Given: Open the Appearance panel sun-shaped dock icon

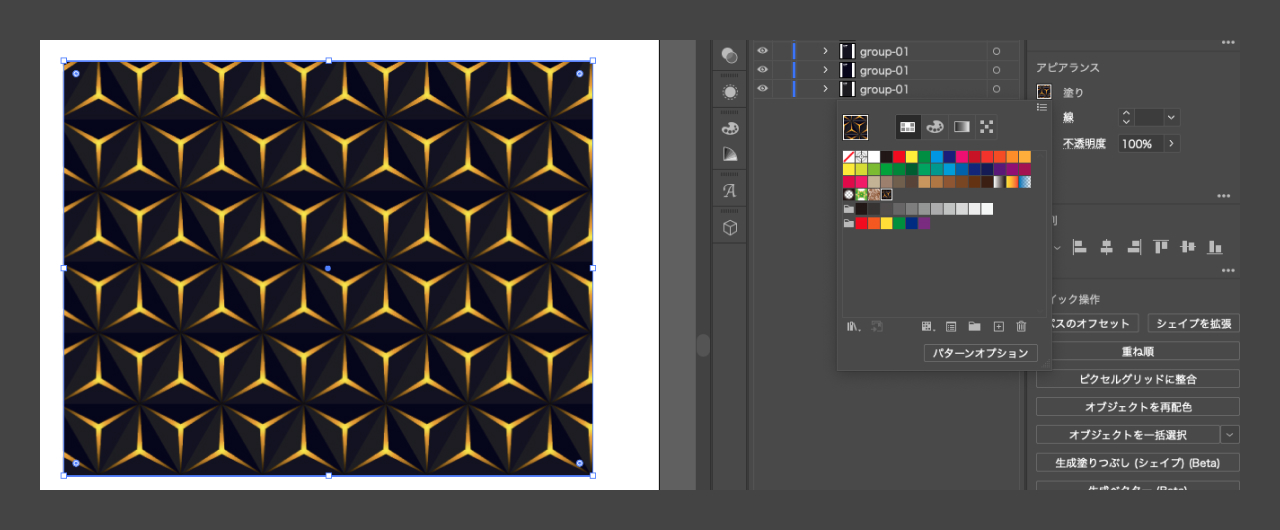Looking at the screenshot, I should [x=730, y=92].
